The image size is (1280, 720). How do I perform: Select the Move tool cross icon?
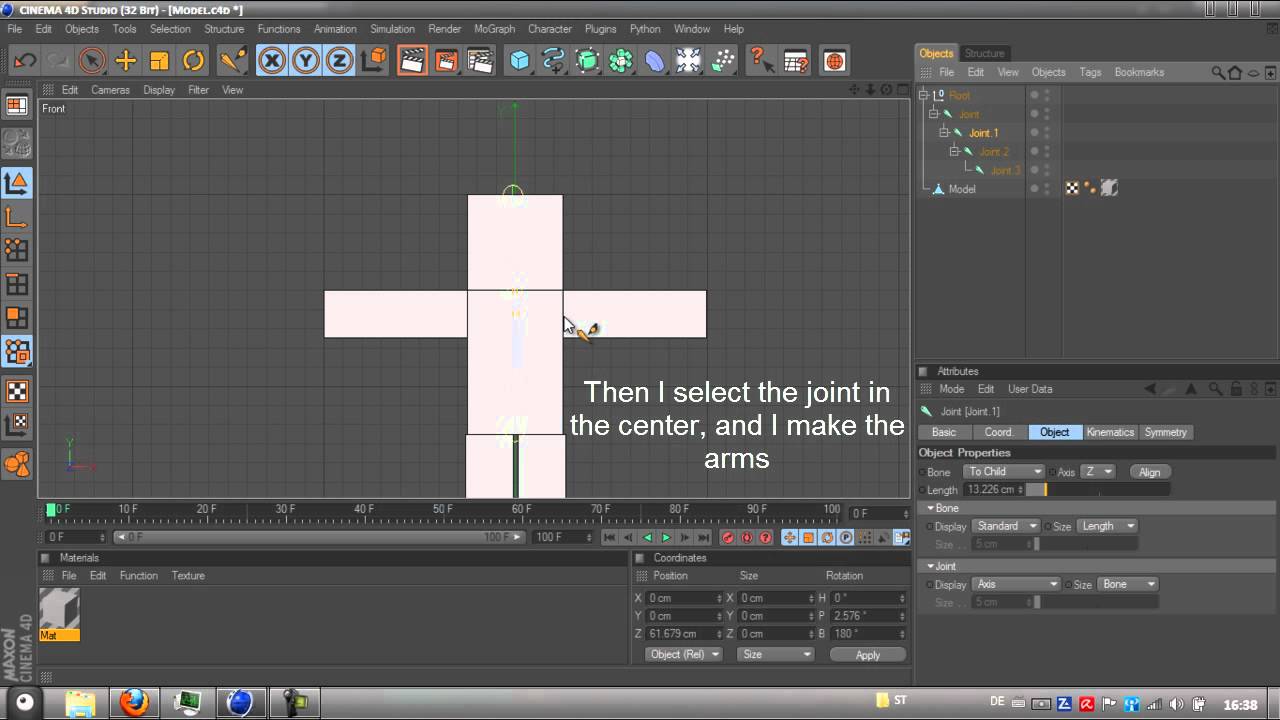(126, 61)
